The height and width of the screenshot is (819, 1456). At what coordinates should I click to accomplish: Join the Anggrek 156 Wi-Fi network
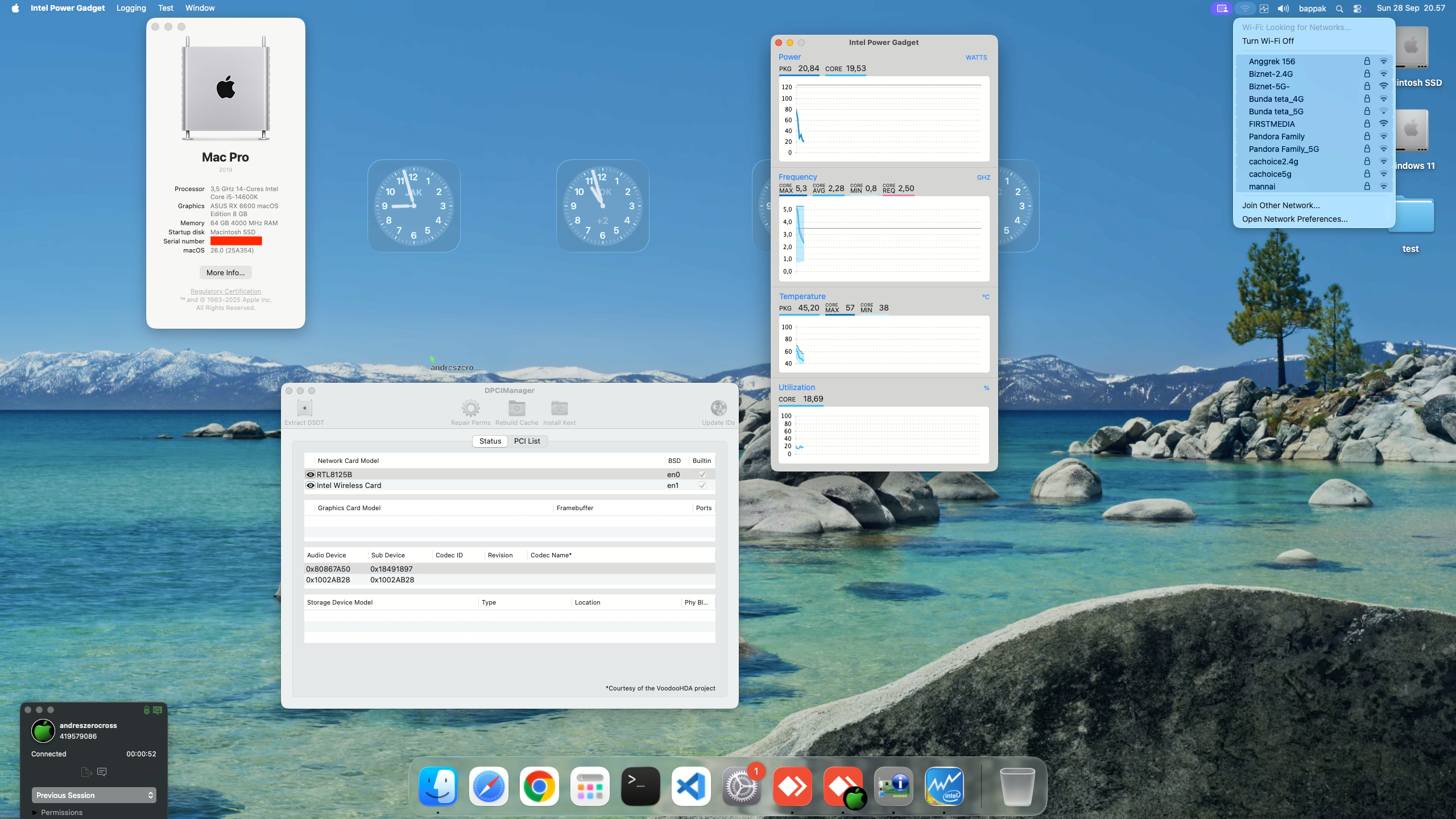point(1314,61)
